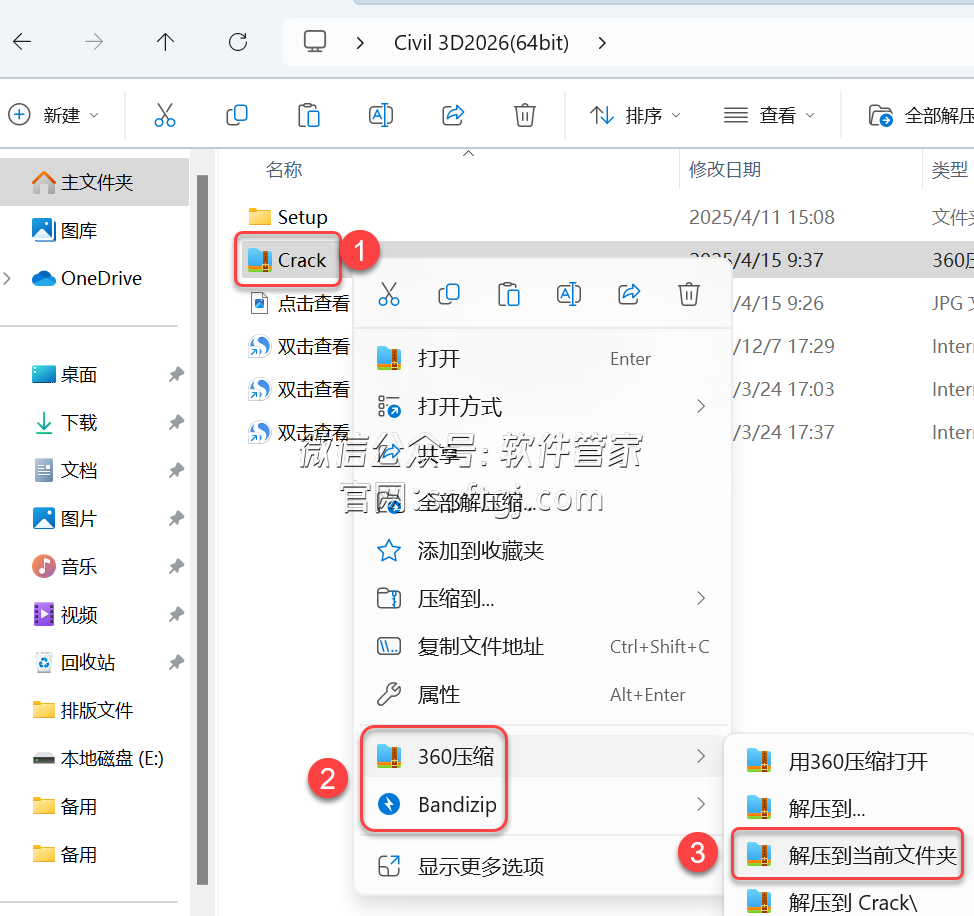This screenshot has height=916, width=974.
Task: Choose 复制文件地址 in context menu
Action: pyautogui.click(x=544, y=646)
